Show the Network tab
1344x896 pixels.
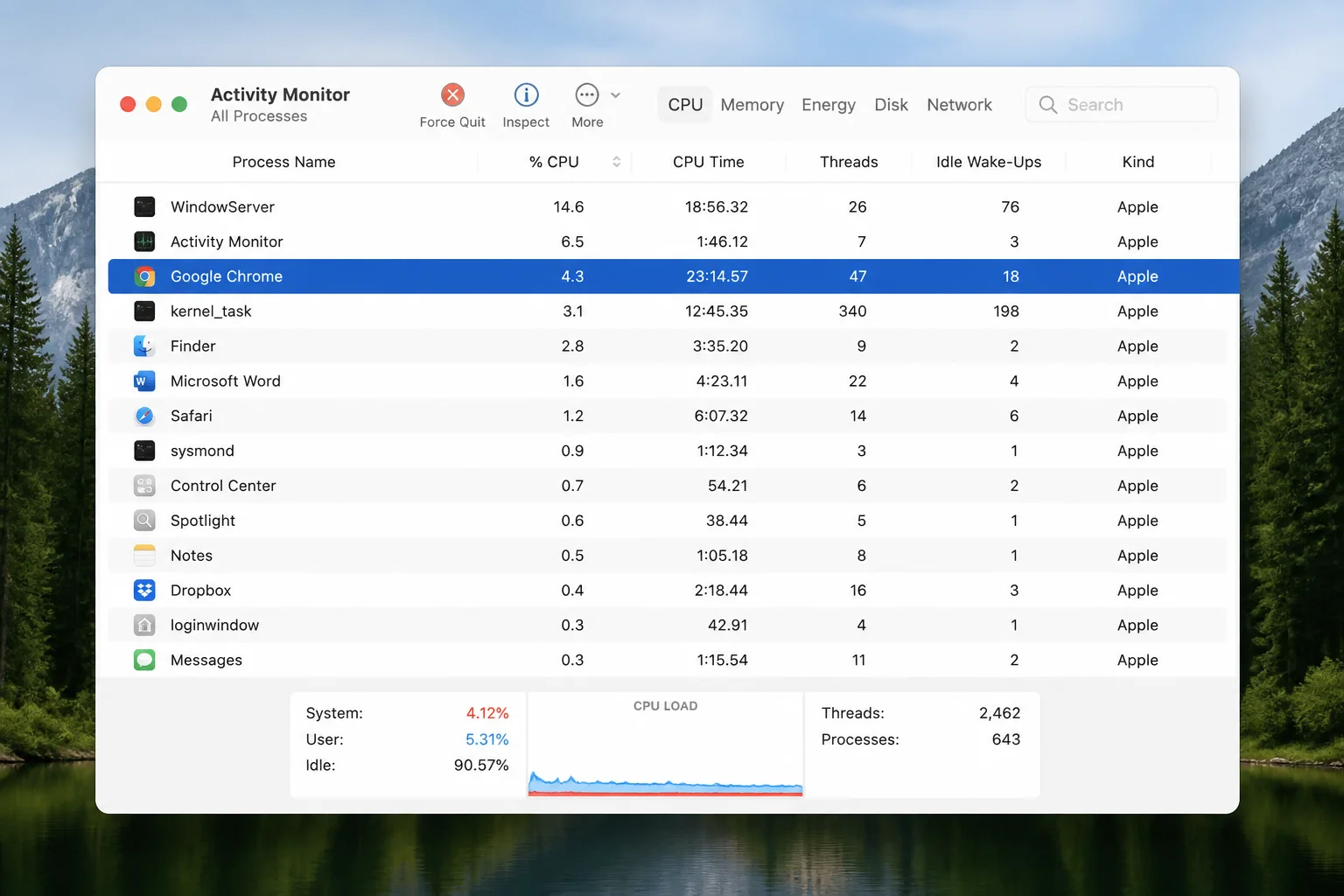point(959,105)
